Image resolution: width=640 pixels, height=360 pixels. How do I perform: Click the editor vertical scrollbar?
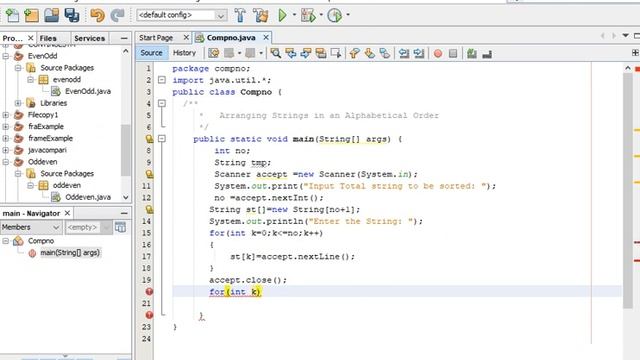point(627,191)
